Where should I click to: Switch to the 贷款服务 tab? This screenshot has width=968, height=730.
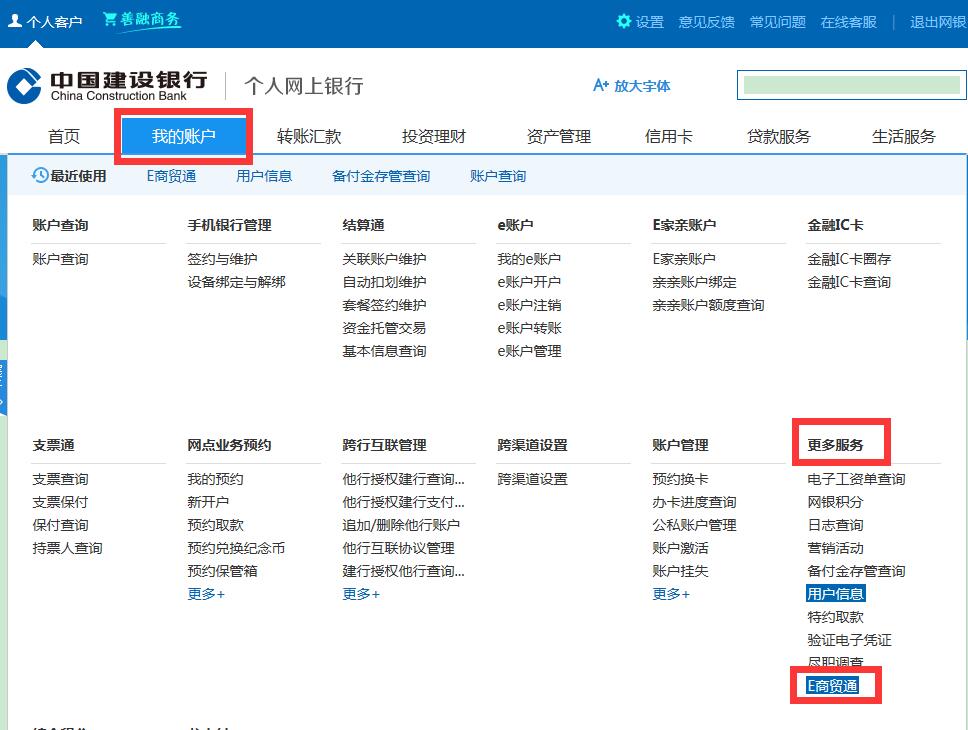click(x=778, y=136)
